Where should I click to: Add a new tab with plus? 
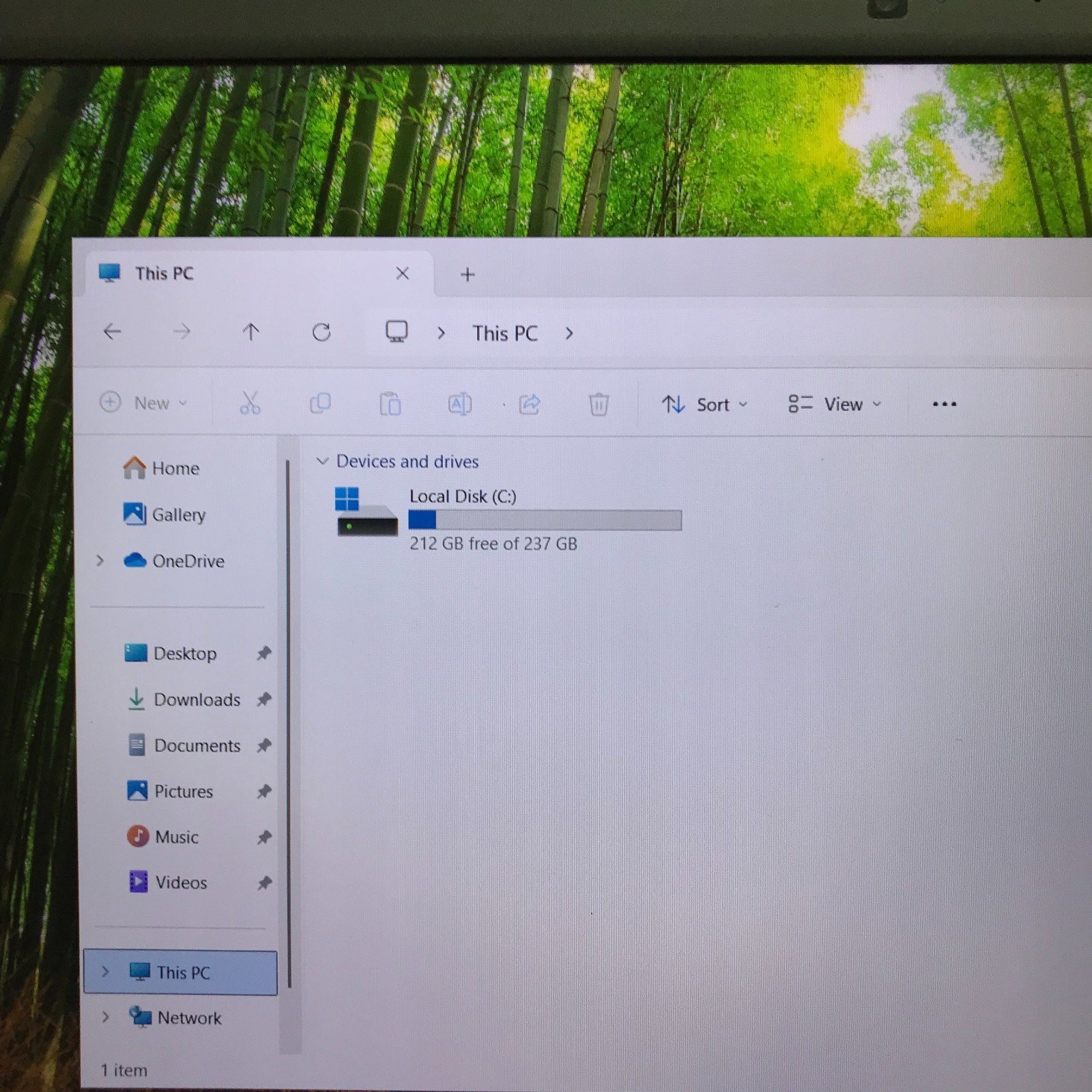[468, 274]
